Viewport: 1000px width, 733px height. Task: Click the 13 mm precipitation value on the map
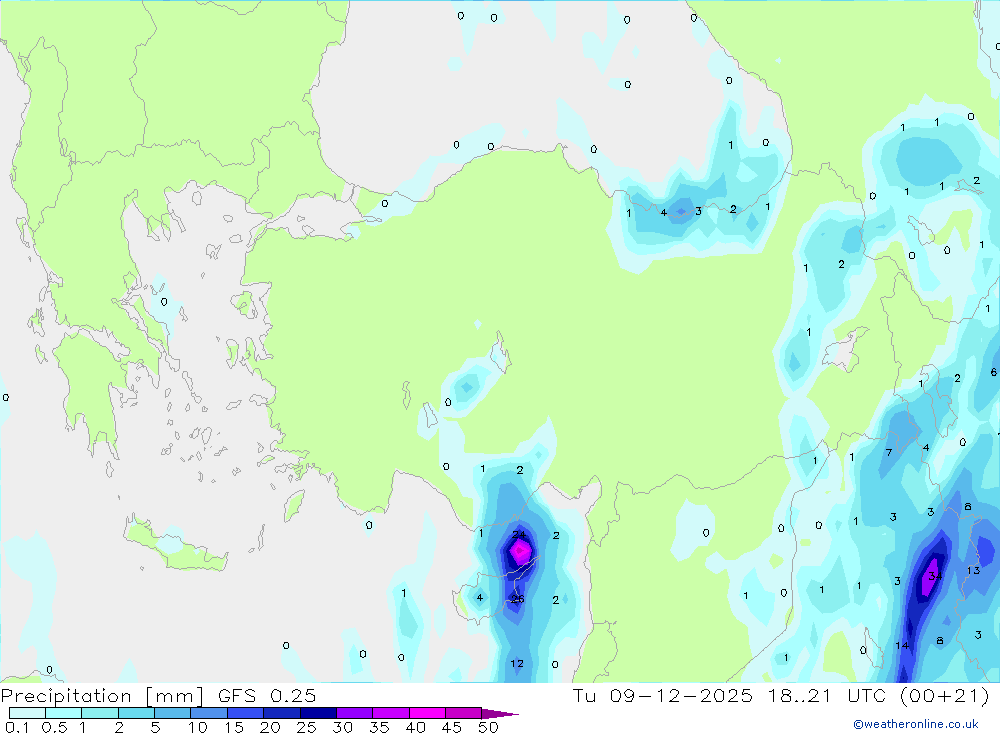(973, 571)
